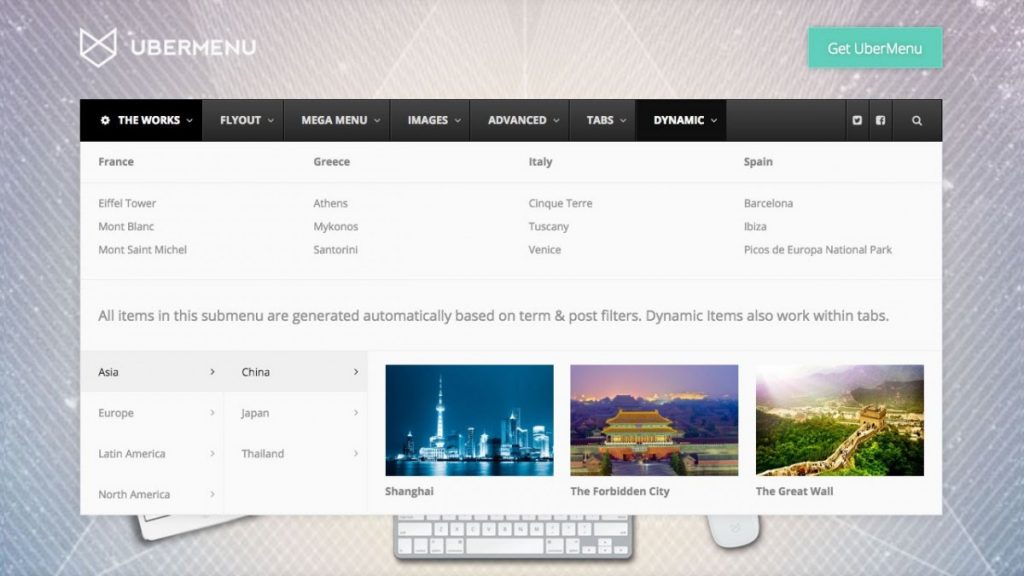1024x576 pixels.
Task: Switch to the DYNAMIC menu item
Action: [x=680, y=120]
